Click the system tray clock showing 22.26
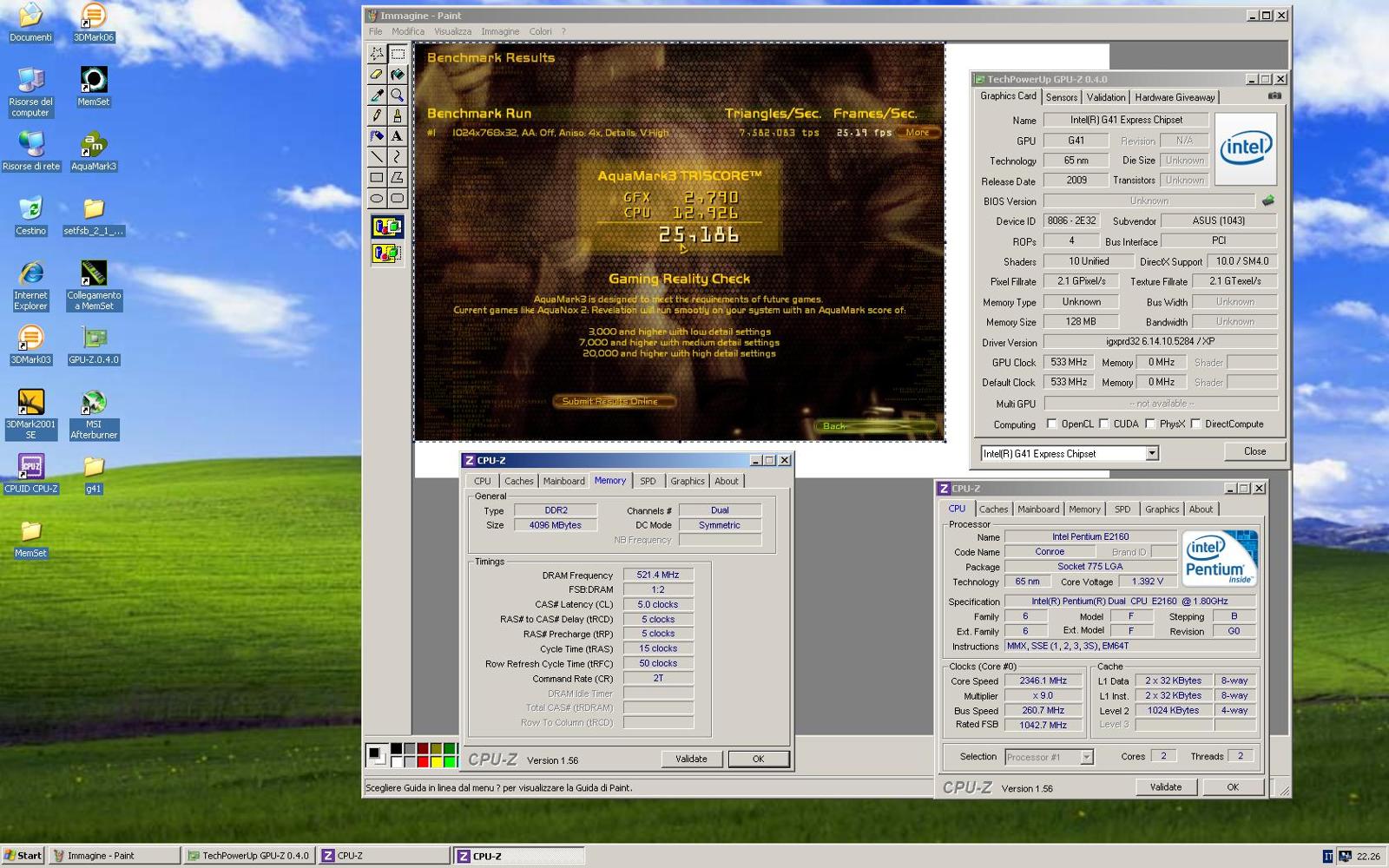Image resolution: width=1389 pixels, height=868 pixels. click(x=1368, y=856)
